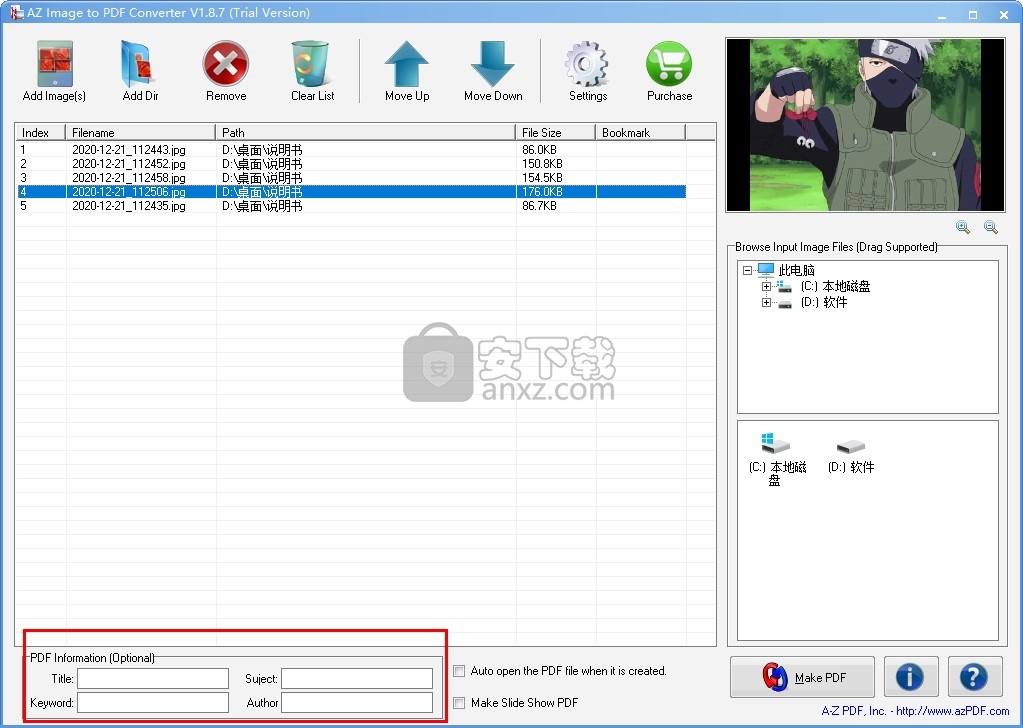Click the Path column header
The height and width of the screenshot is (728, 1023).
coord(365,132)
